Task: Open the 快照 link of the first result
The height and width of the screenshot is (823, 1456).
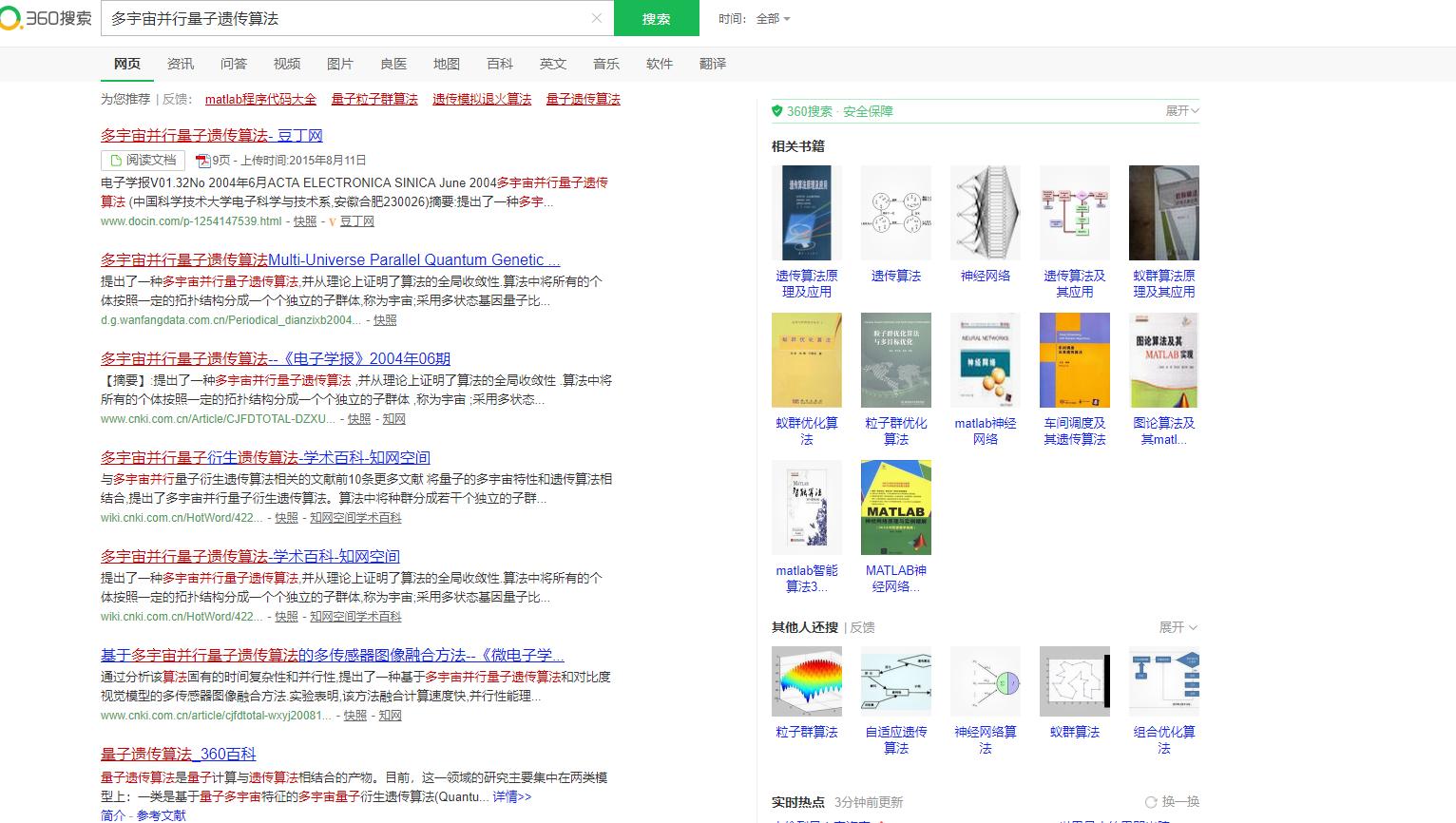Action: (304, 221)
